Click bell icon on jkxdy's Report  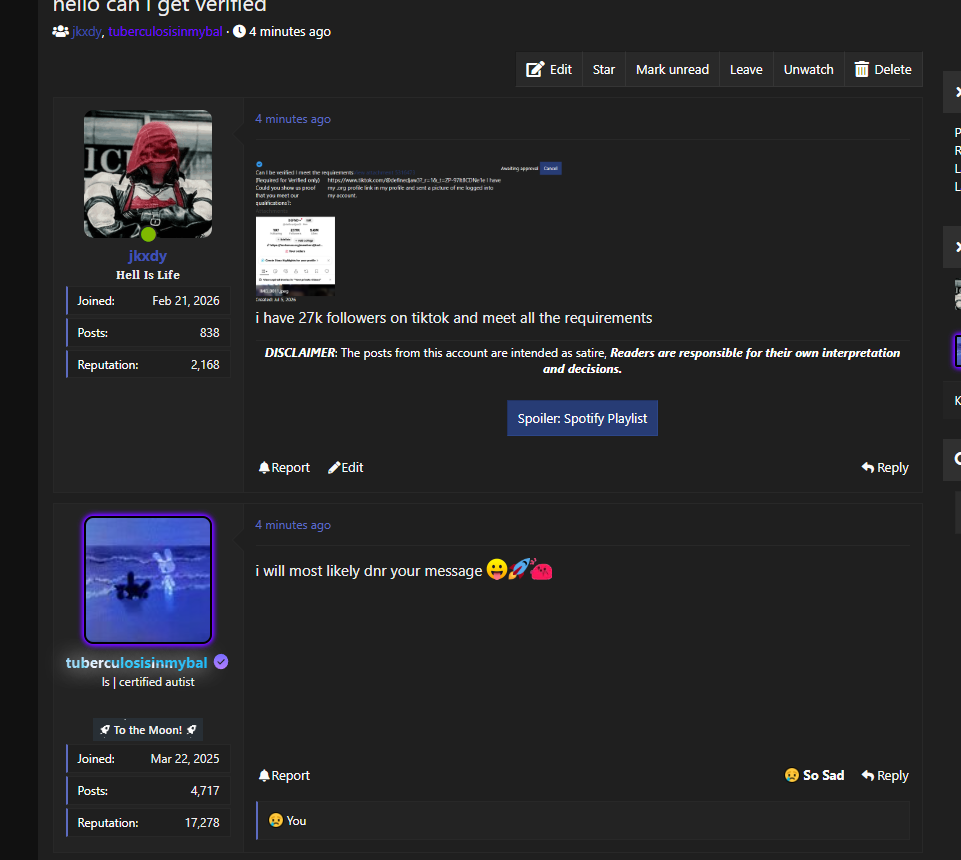(264, 468)
